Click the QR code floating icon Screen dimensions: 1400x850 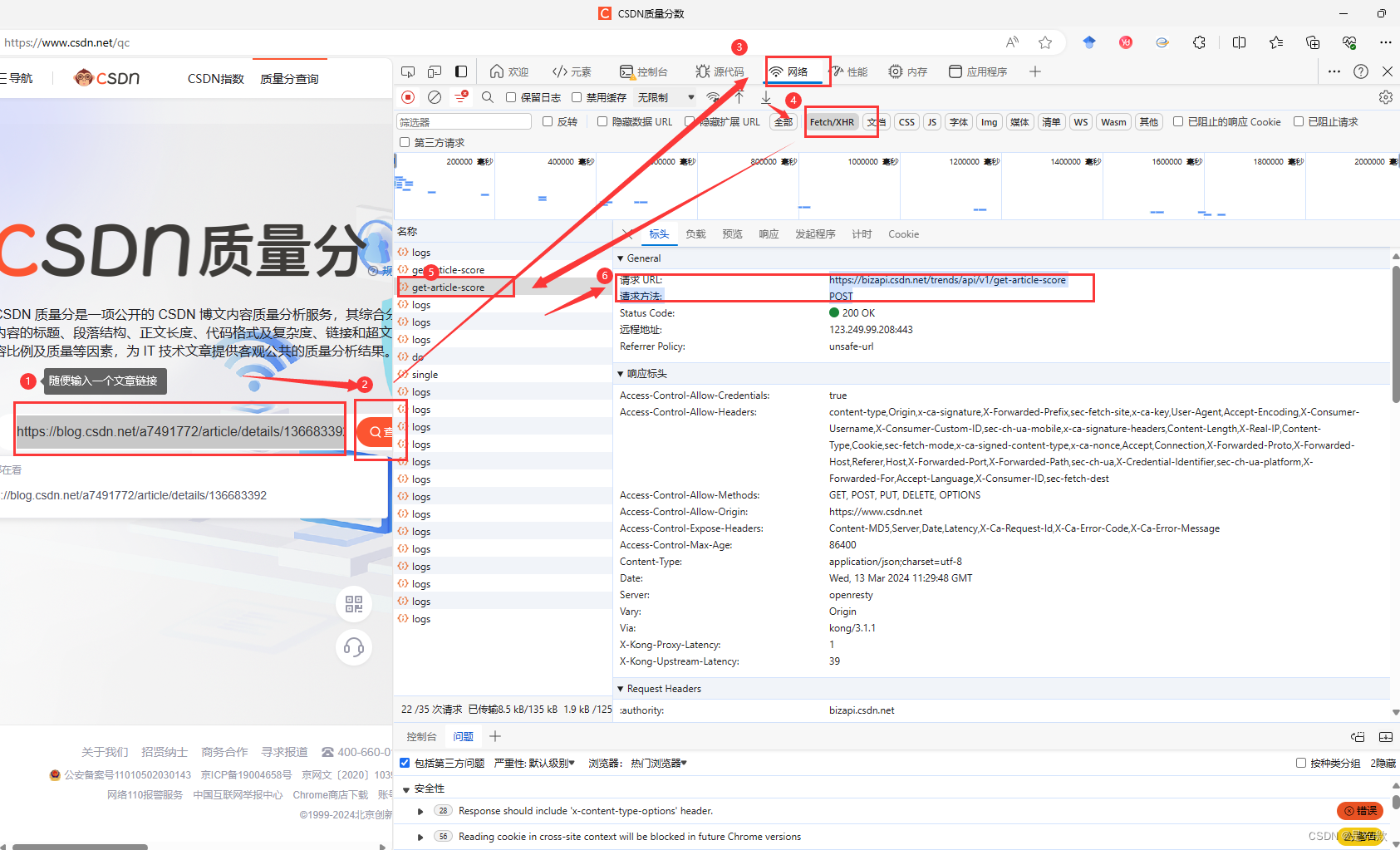click(x=354, y=604)
